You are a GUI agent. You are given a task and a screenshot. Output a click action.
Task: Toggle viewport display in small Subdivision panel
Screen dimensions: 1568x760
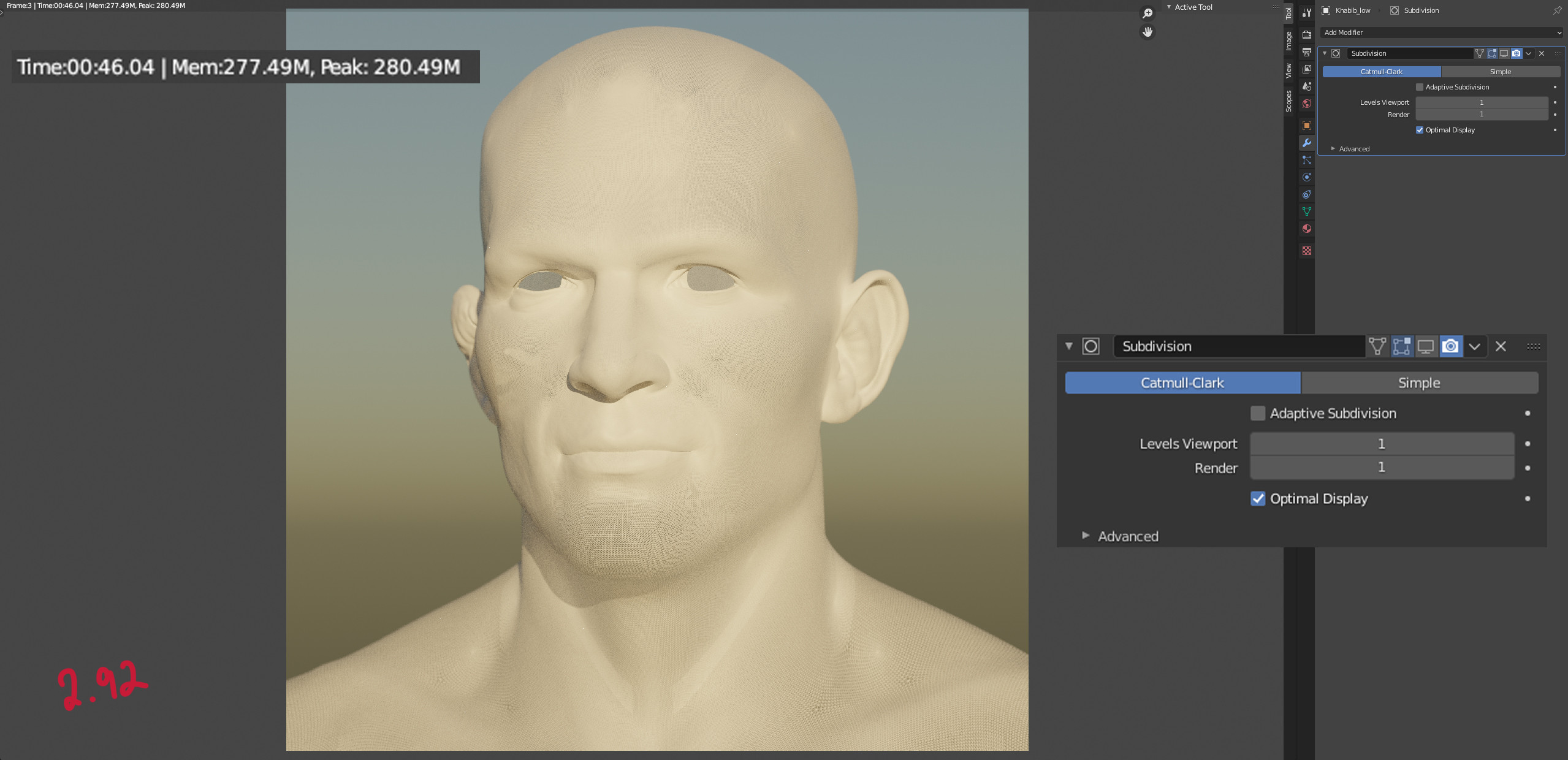(x=1504, y=53)
